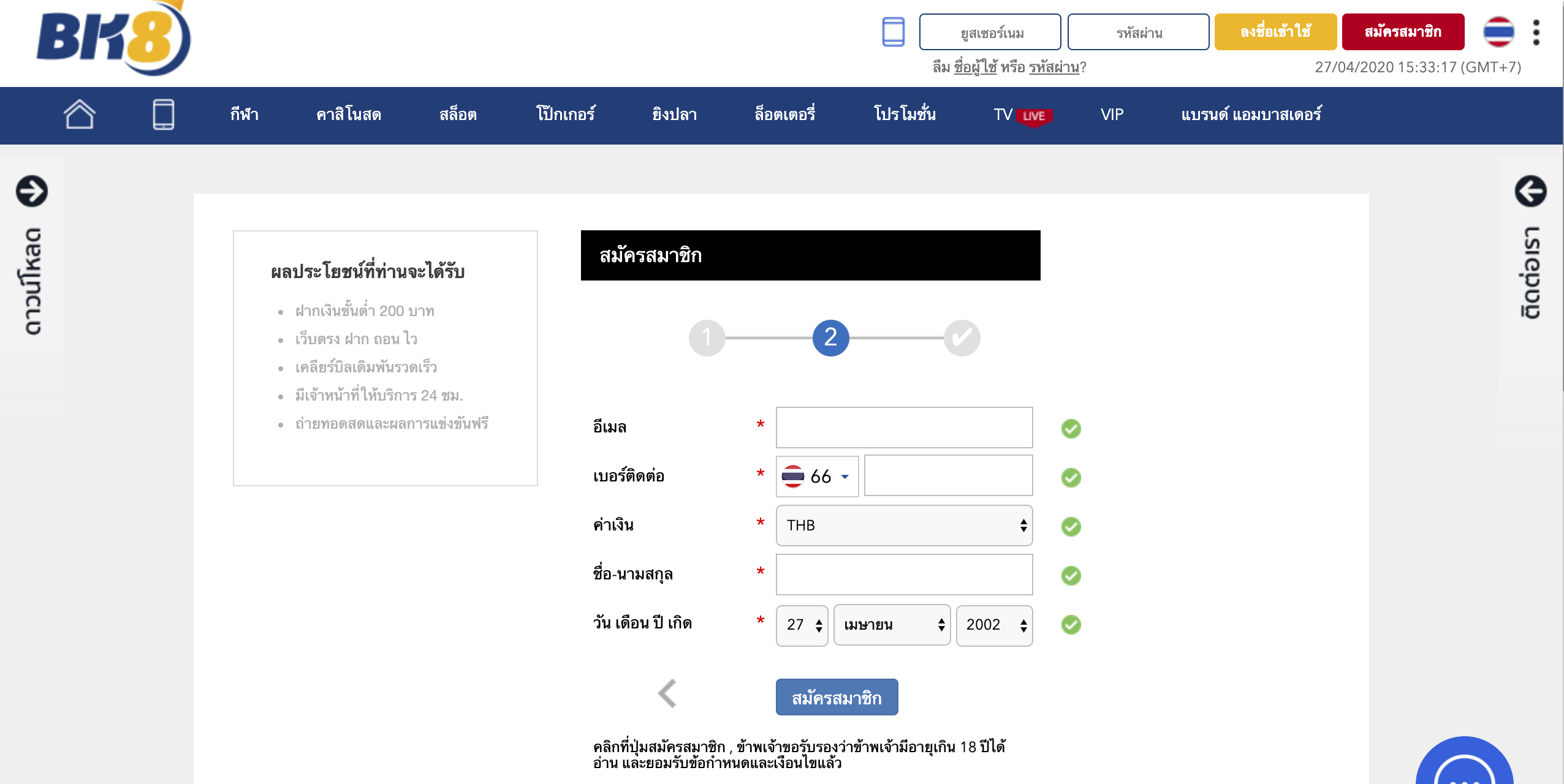Viewport: 1564px width, 784px height.
Task: Open the TV LIVE menu item
Action: [1022, 115]
